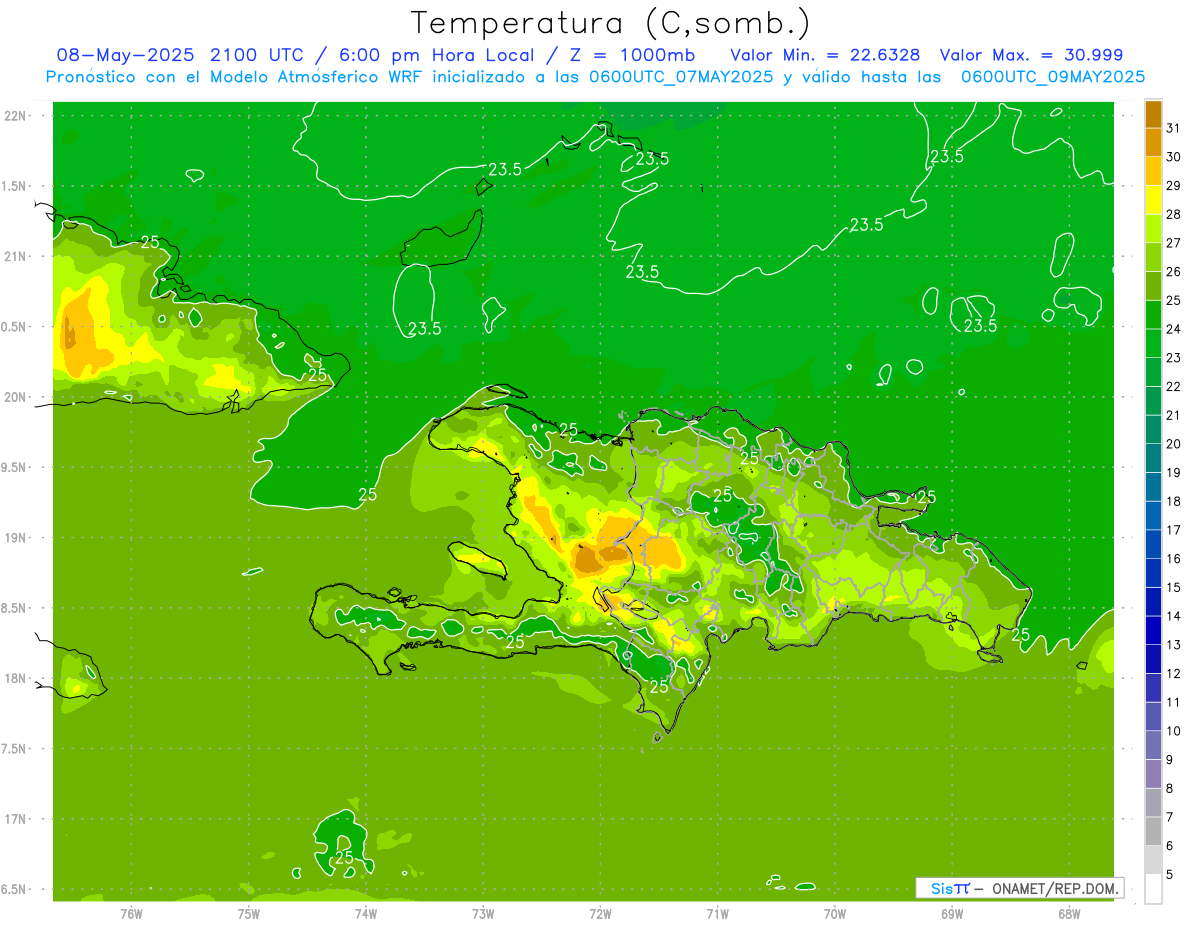Click the legend value "5"
Viewport: 1200px width, 927px height.
point(1170,875)
